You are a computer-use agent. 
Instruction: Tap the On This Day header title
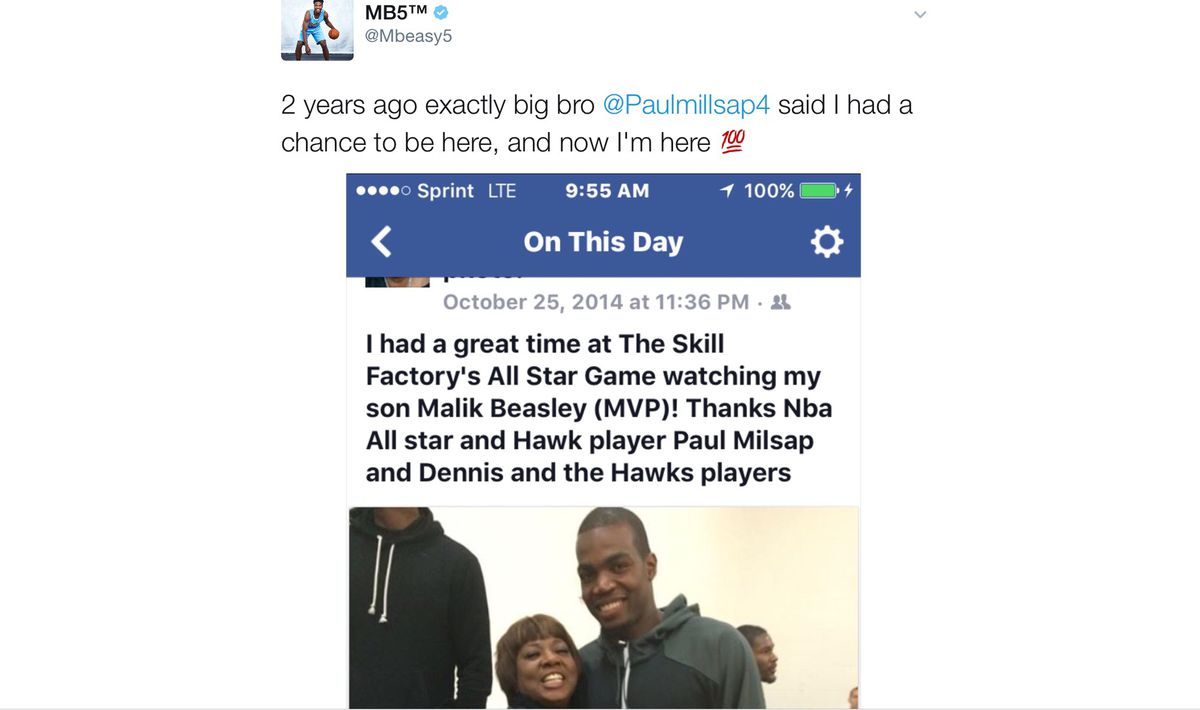click(x=603, y=242)
